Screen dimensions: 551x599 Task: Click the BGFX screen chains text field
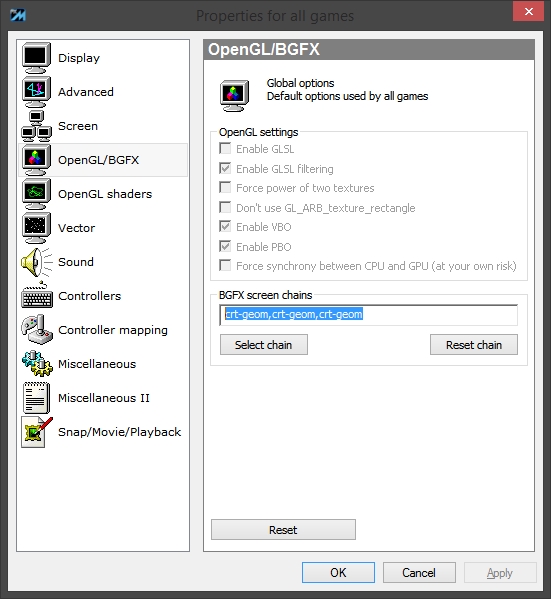369,315
